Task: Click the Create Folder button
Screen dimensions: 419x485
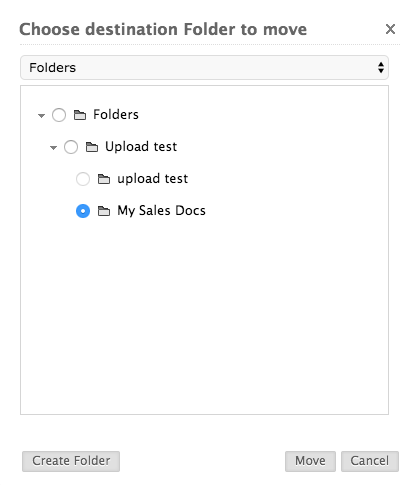Action: (71, 461)
